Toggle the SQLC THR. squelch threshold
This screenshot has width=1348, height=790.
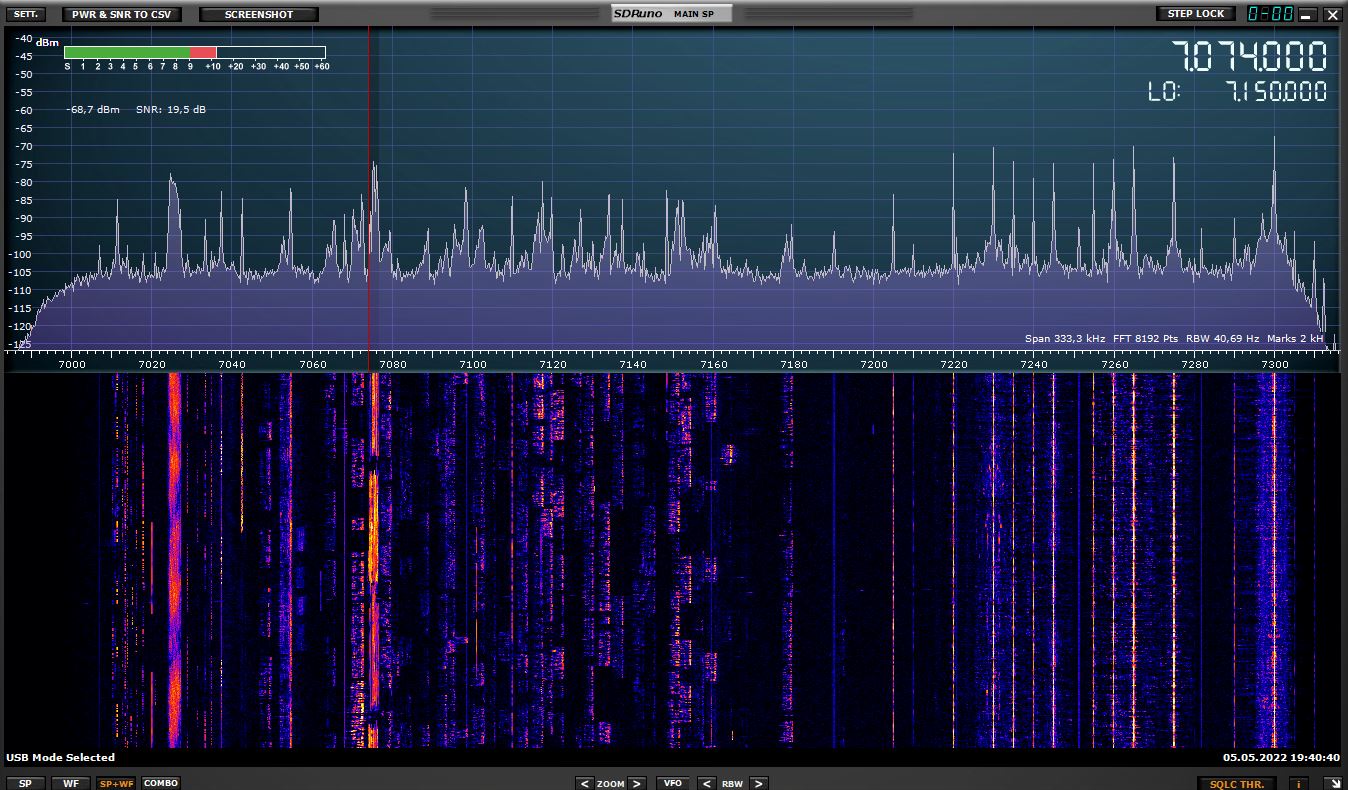(x=1237, y=783)
